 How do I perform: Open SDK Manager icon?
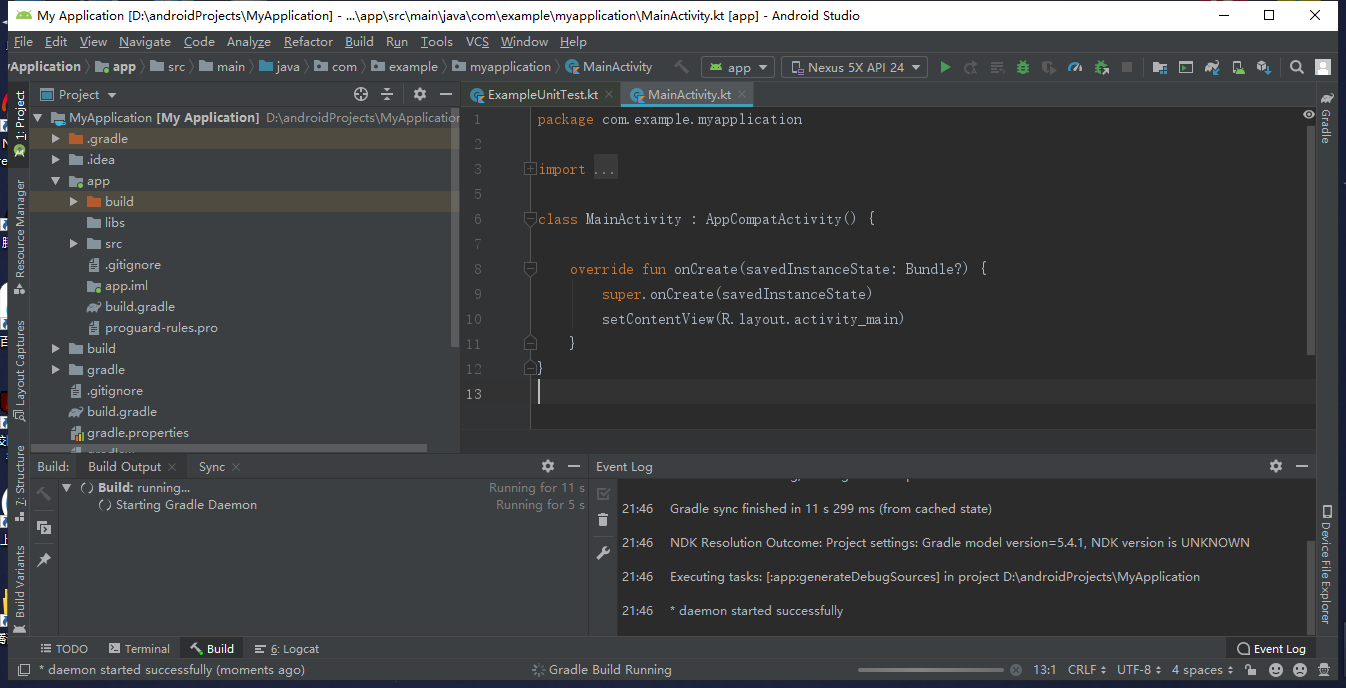pos(1264,67)
